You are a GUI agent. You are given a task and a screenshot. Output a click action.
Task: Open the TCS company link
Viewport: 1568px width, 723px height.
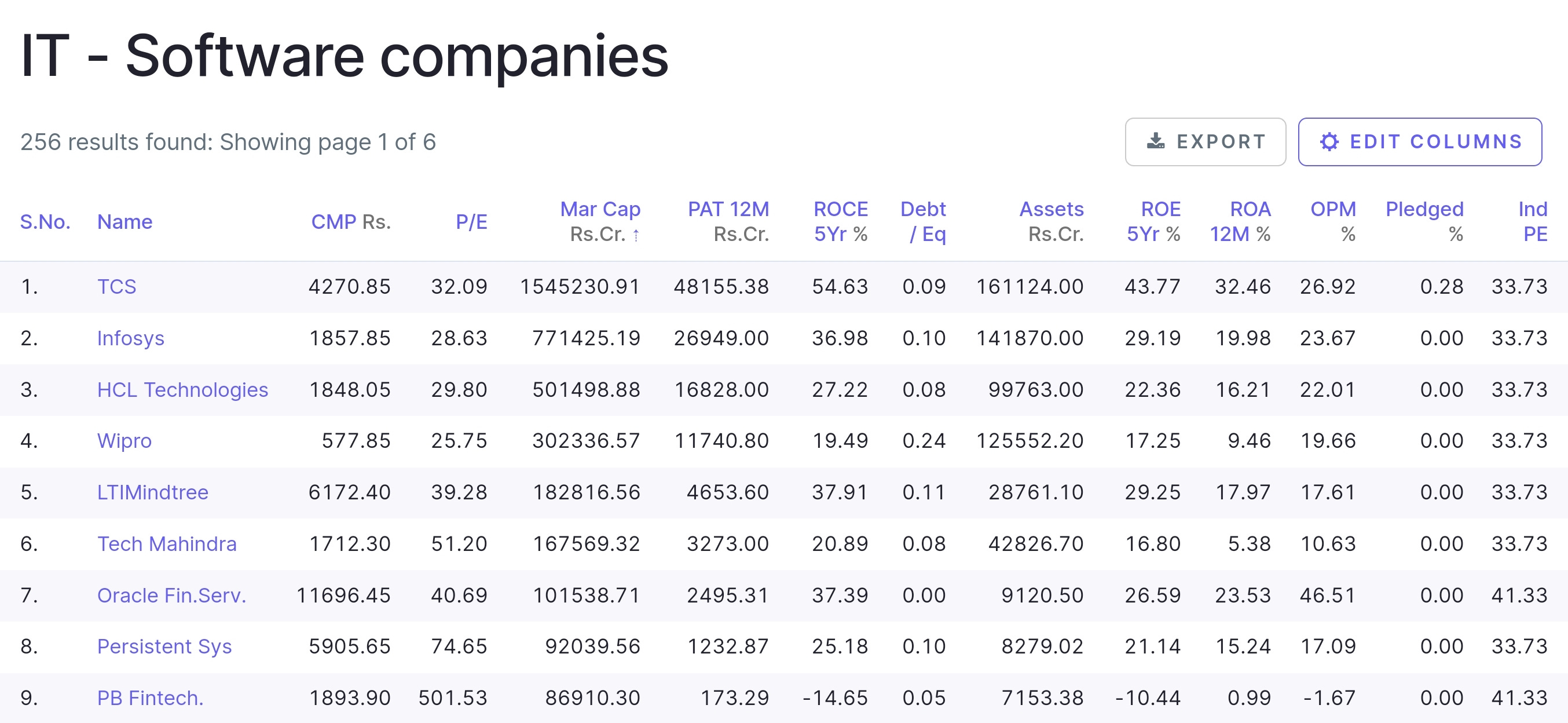[117, 286]
